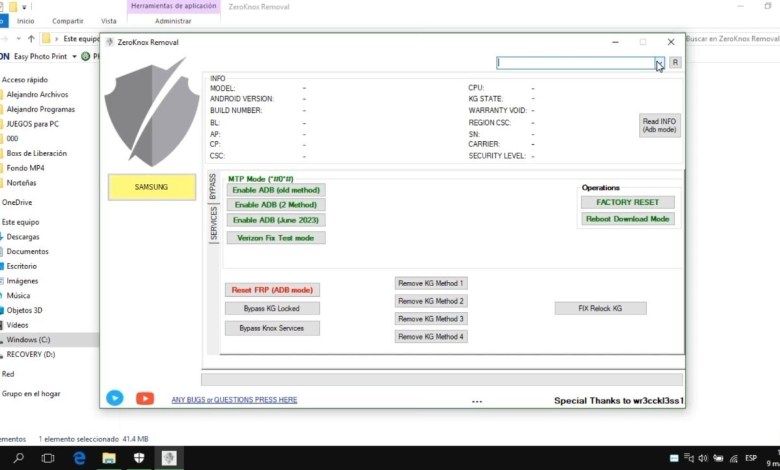Open ANY BUGS or QUESTIONS PRESS HERE link
780x470 pixels.
[234, 400]
